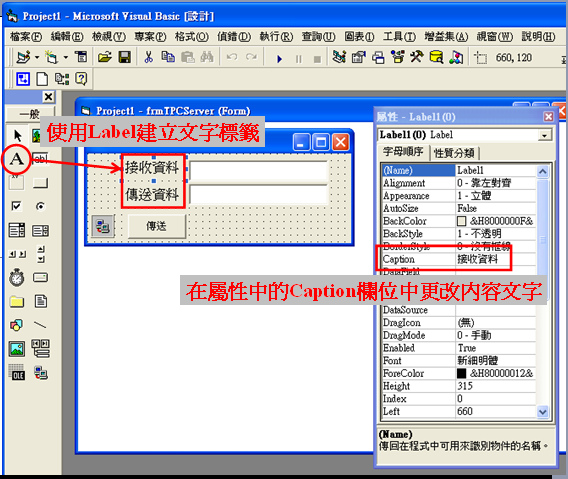The image size is (568, 479).
Task: Select the FileListBox tool in toolbox
Action: point(40,301)
